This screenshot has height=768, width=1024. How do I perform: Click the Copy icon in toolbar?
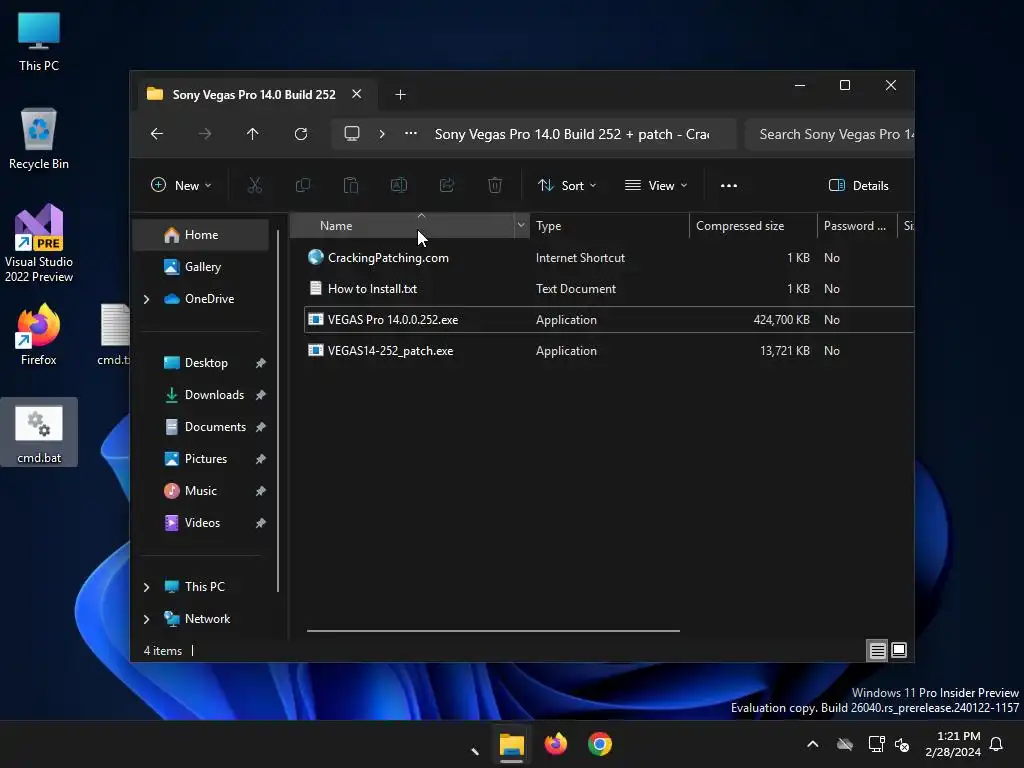click(x=303, y=185)
